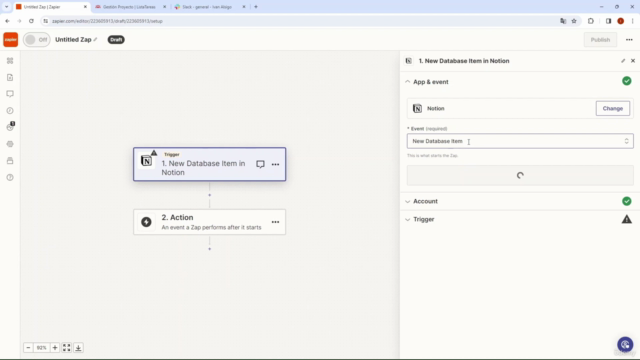Open the browser side panel icon
This screenshot has width=640, height=360.
608,21
